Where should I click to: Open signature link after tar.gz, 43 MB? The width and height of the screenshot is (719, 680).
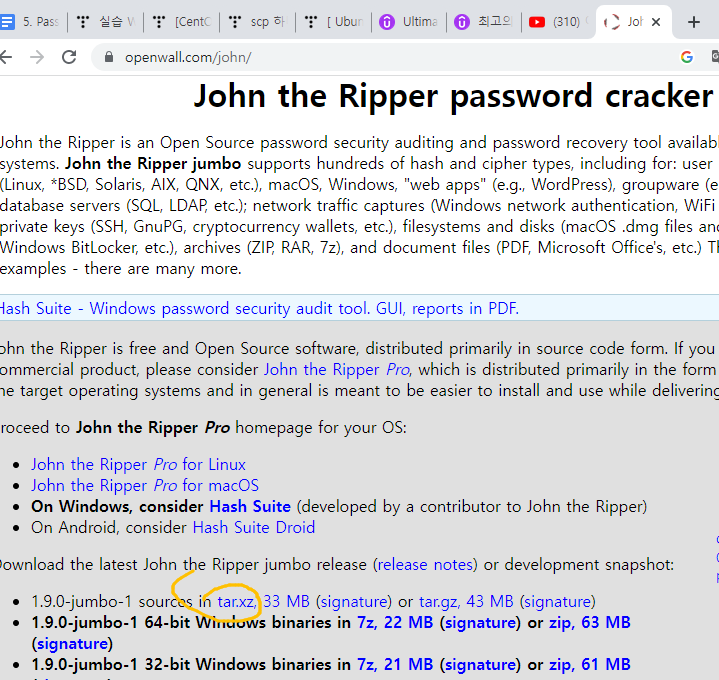(x=558, y=601)
